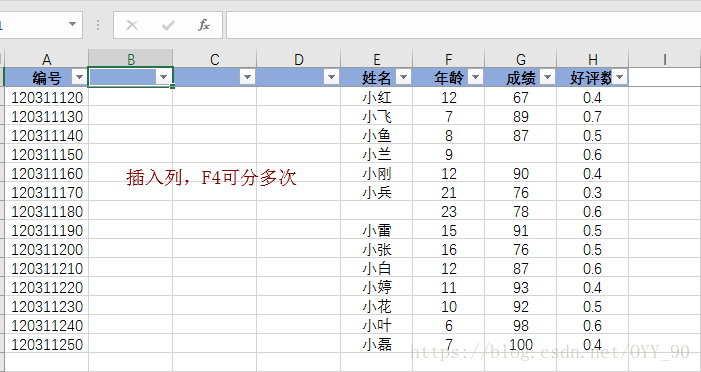Click the name cell 小张
The height and width of the screenshot is (372, 701).
click(376, 249)
